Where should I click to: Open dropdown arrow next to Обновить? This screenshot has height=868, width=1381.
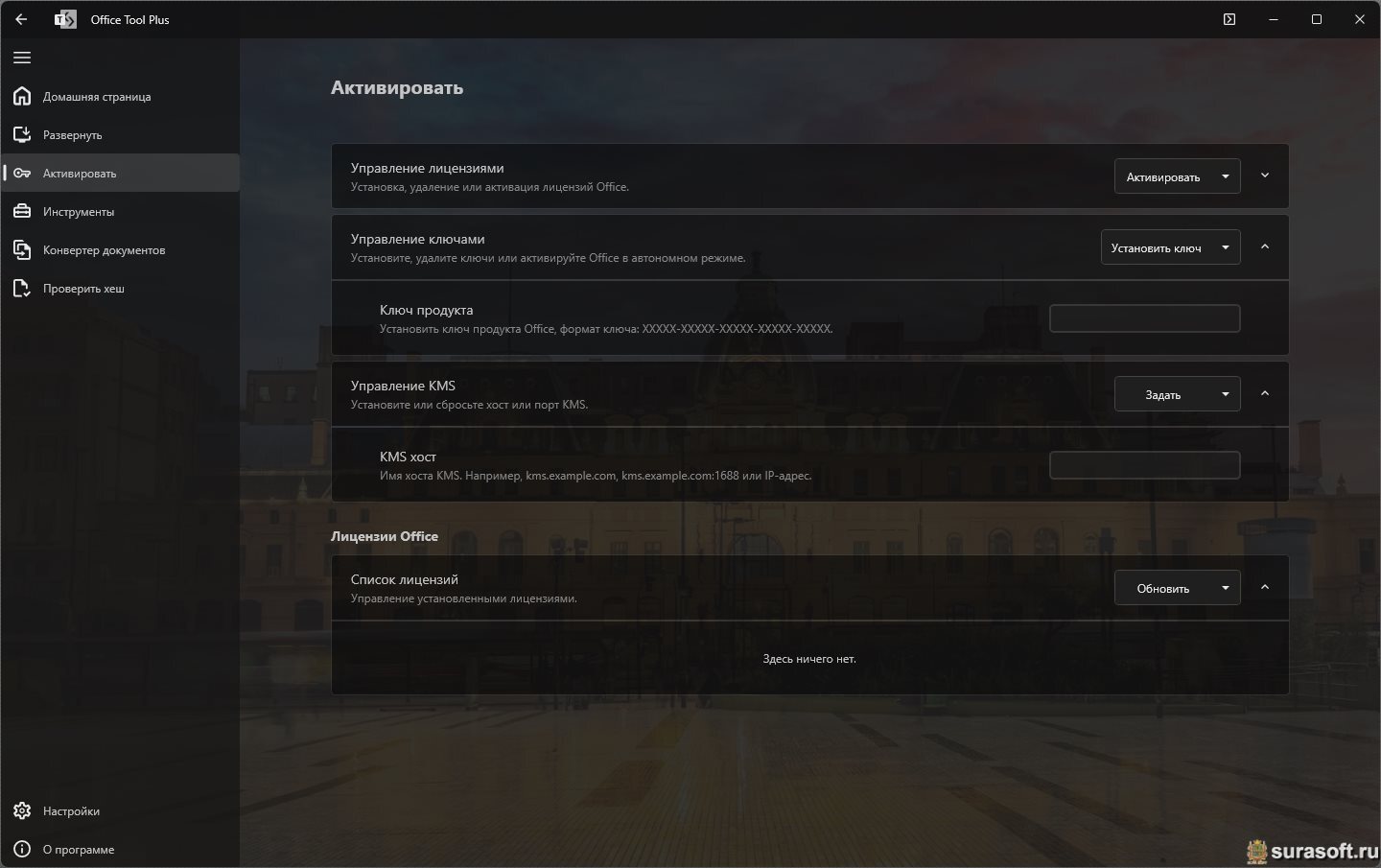click(1226, 588)
